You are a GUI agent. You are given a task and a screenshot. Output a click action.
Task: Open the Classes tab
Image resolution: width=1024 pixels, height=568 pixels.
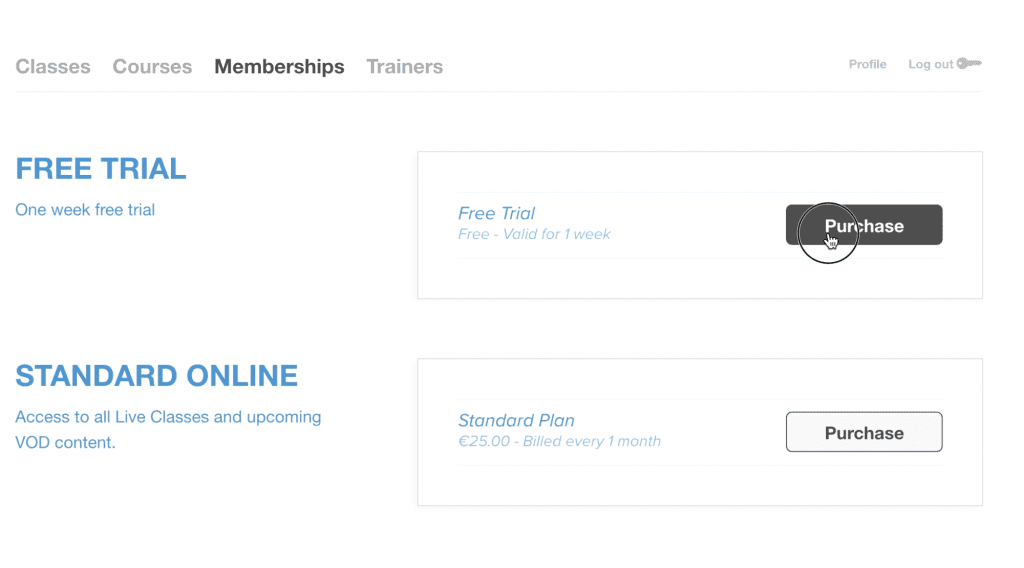pyautogui.click(x=53, y=67)
